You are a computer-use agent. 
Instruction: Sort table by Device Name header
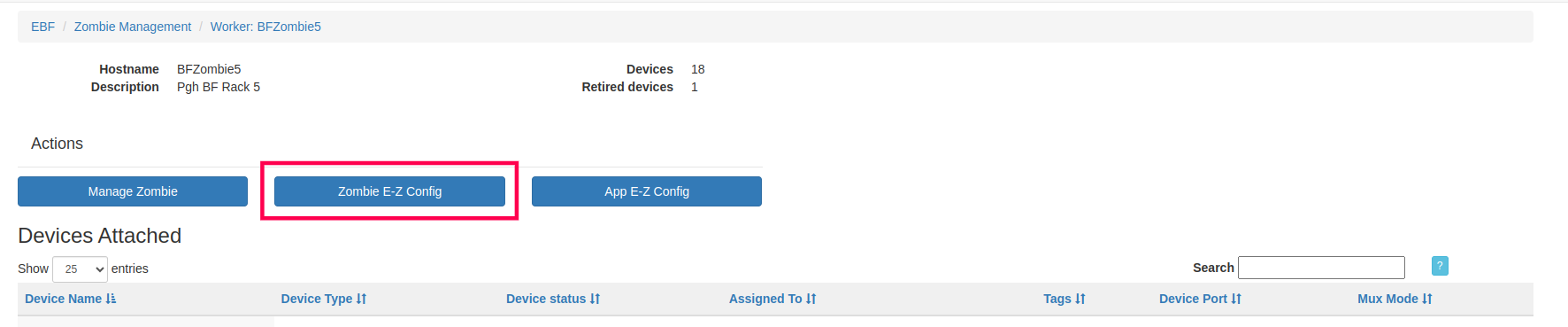tap(63, 299)
